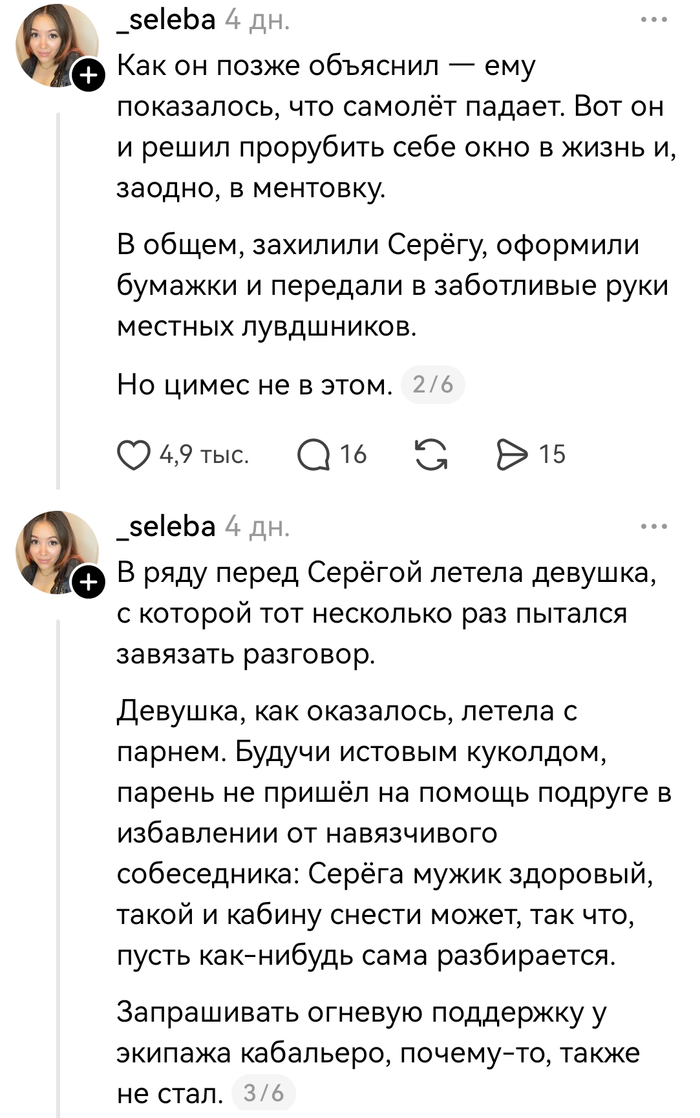Open the first post's three-dot menu

coord(652,18)
